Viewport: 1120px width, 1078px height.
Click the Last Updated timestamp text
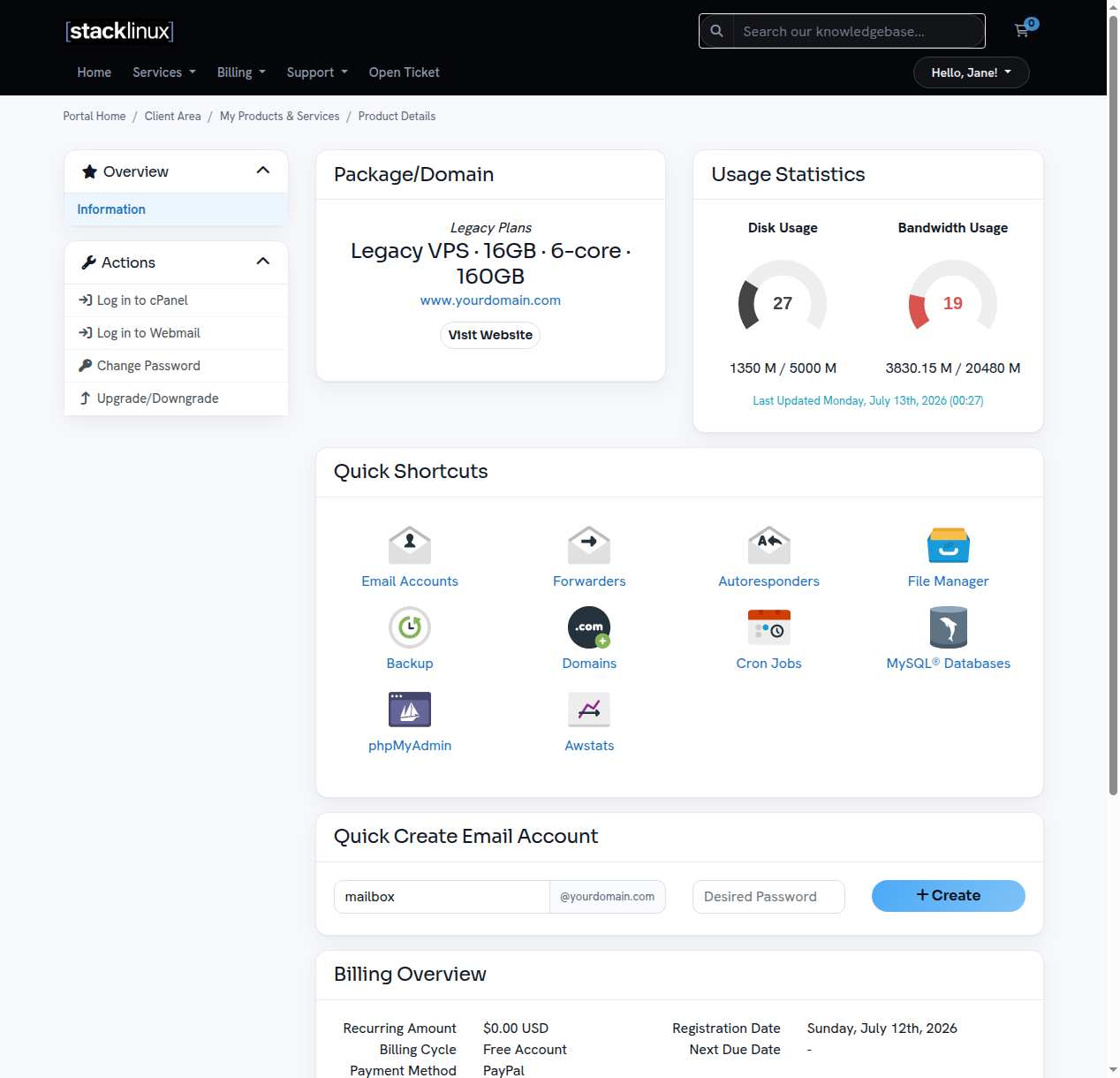[868, 401]
